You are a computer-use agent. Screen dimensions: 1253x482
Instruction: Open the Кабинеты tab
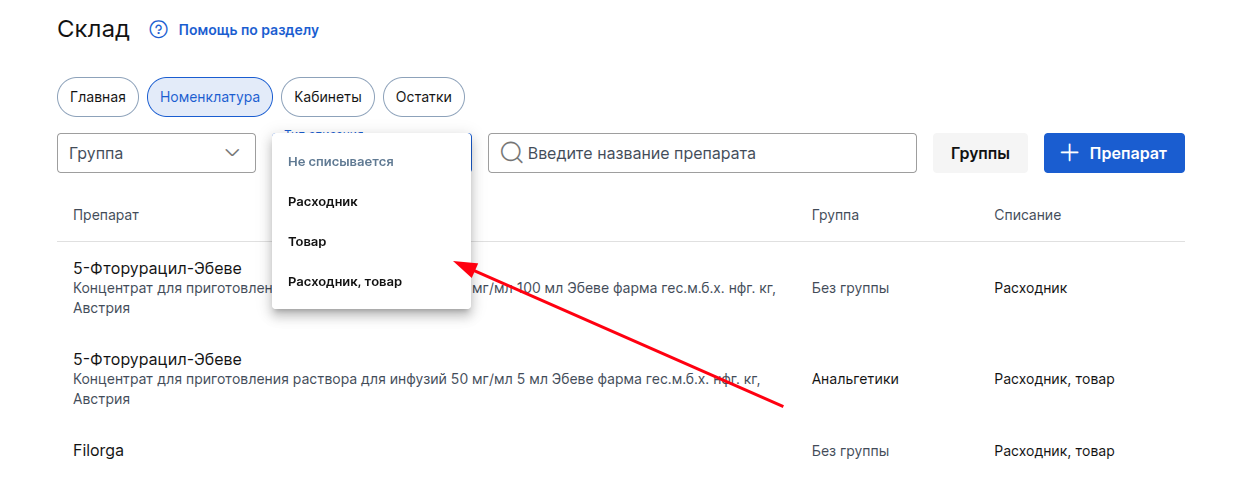328,97
